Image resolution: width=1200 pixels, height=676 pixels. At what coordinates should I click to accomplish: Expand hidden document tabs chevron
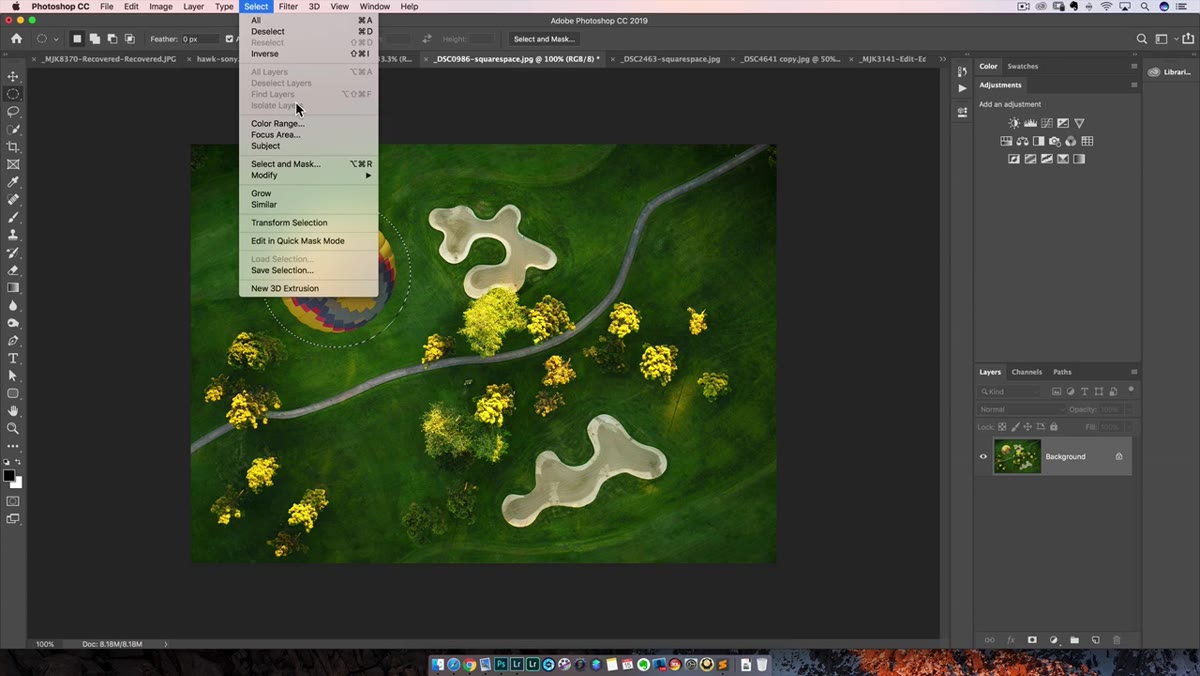[x=943, y=59]
